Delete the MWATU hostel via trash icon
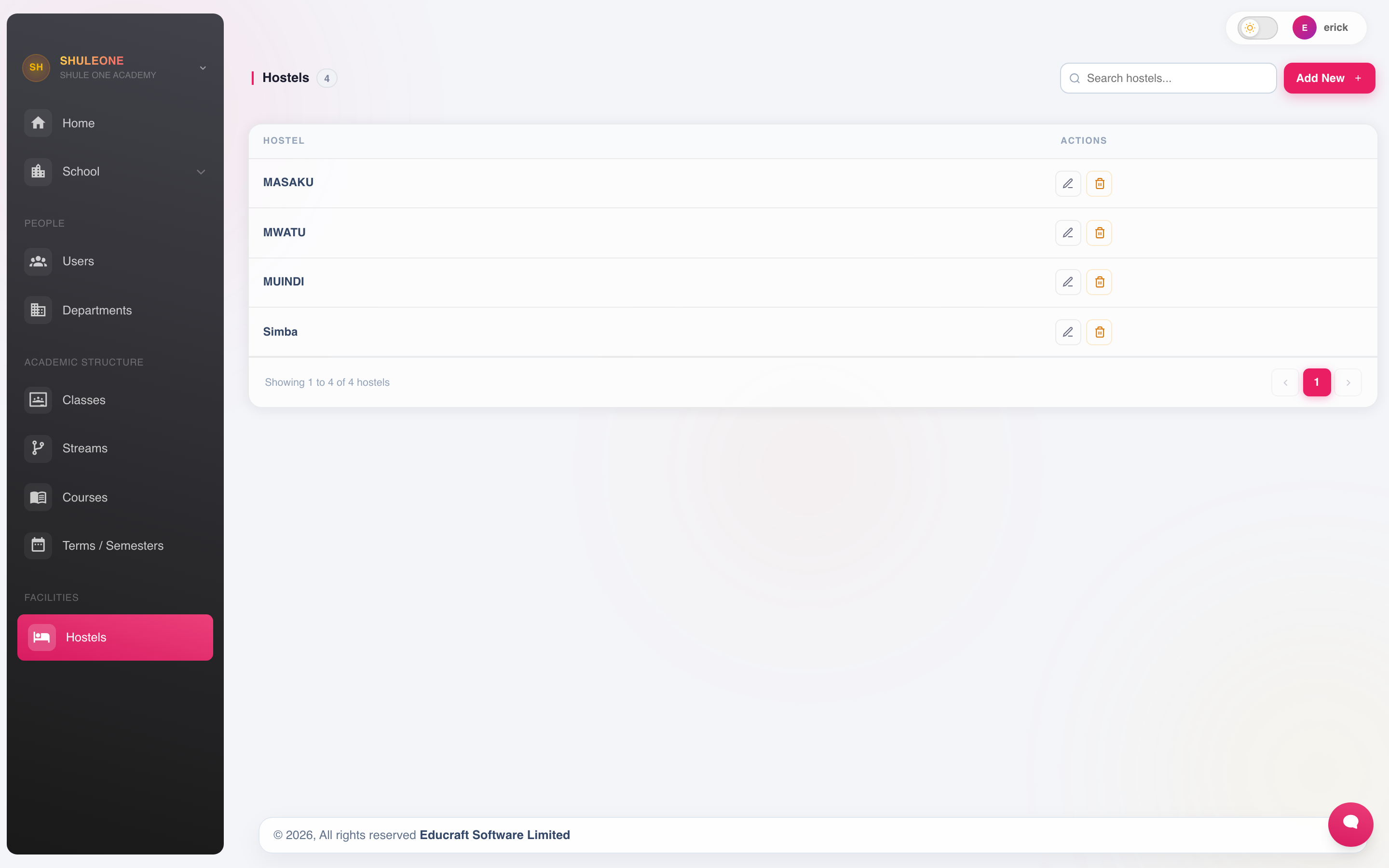Viewport: 1389px width, 868px height. pos(1099,233)
